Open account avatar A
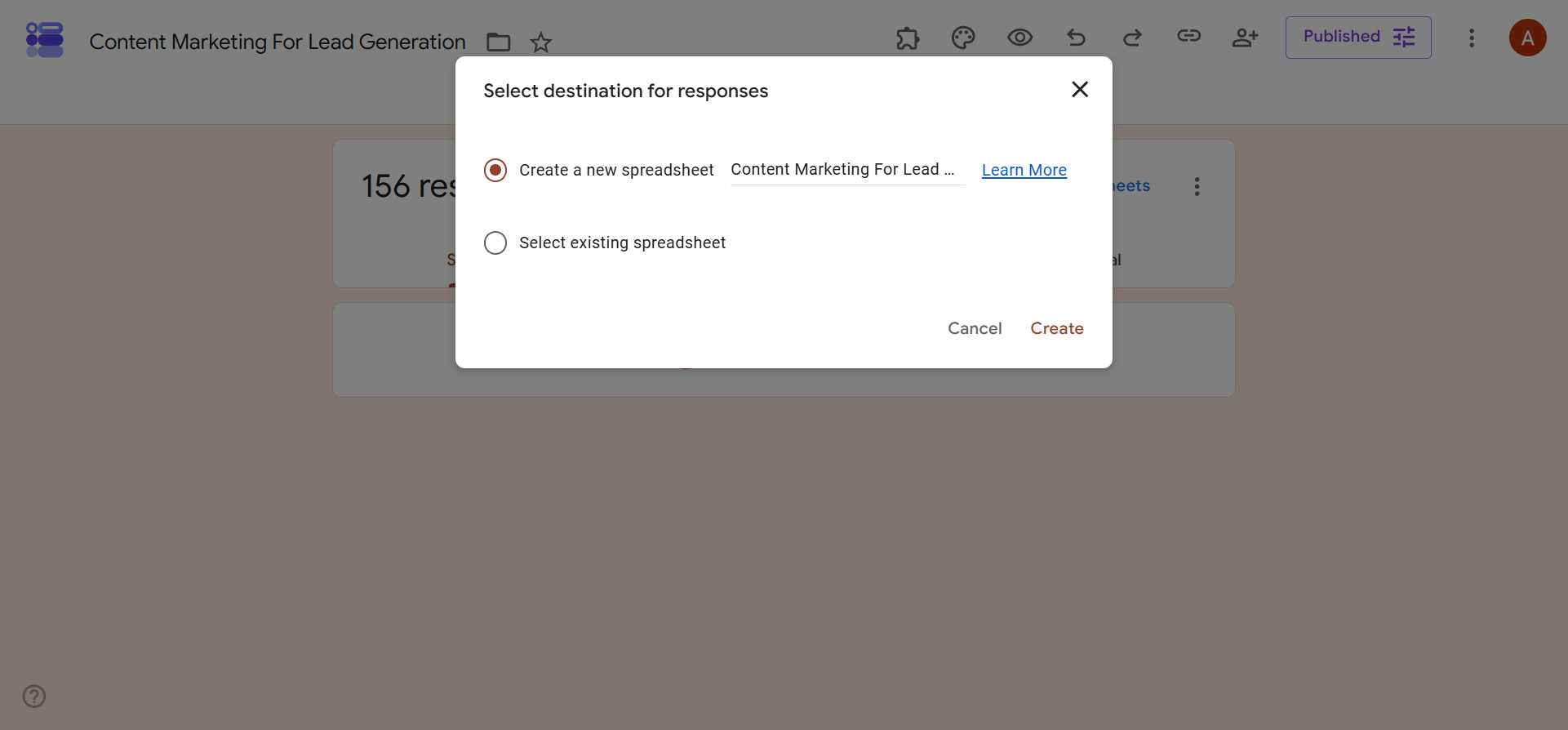 coord(1528,38)
